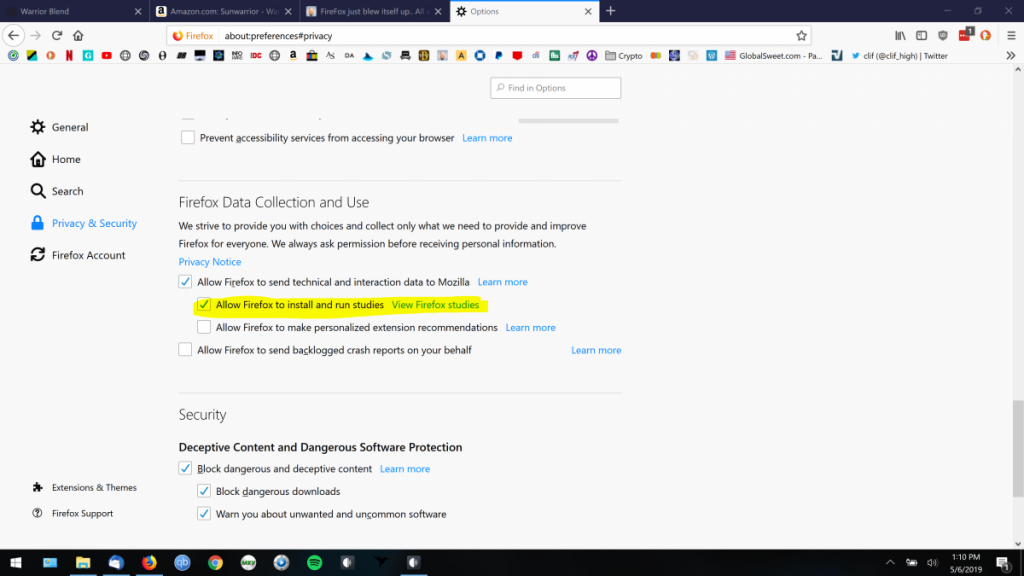This screenshot has width=1024, height=576.
Task: Open the Windows Start menu
Action: coord(16,562)
